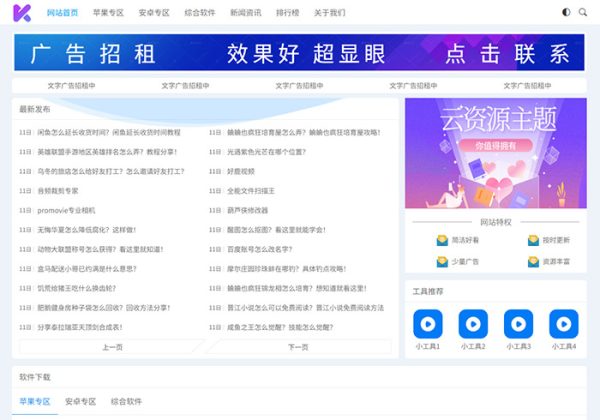Click the 资源丰富 feature icon
The image size is (600, 420).
[534, 261]
